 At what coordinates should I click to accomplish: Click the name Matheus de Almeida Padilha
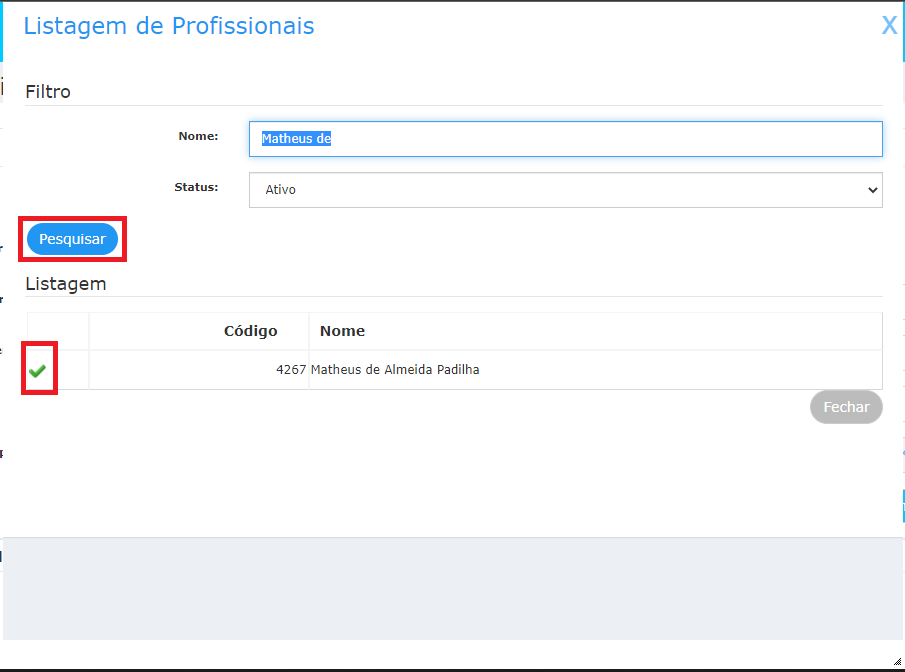[x=395, y=369]
